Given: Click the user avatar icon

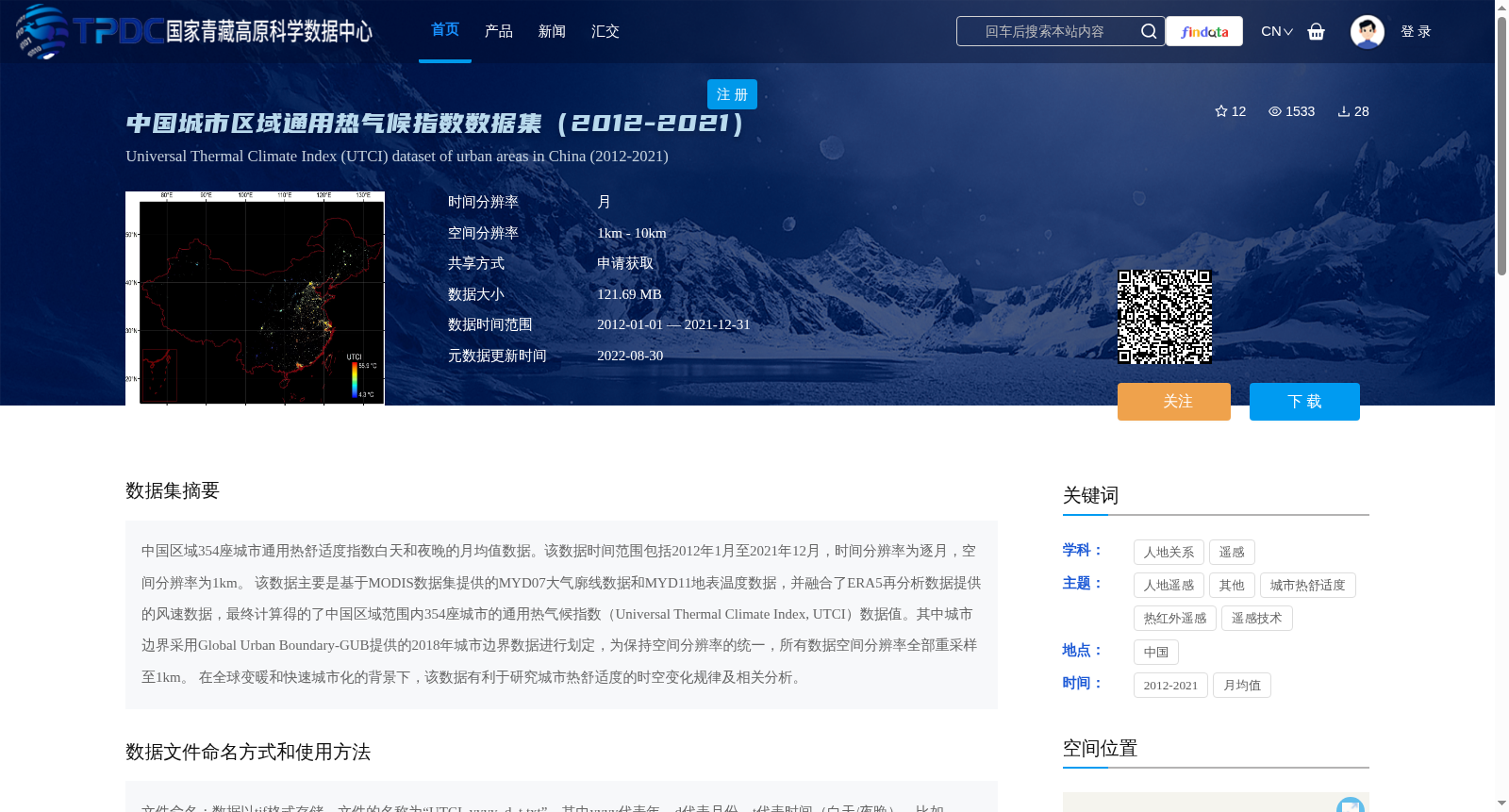Looking at the screenshot, I should click(x=1368, y=31).
